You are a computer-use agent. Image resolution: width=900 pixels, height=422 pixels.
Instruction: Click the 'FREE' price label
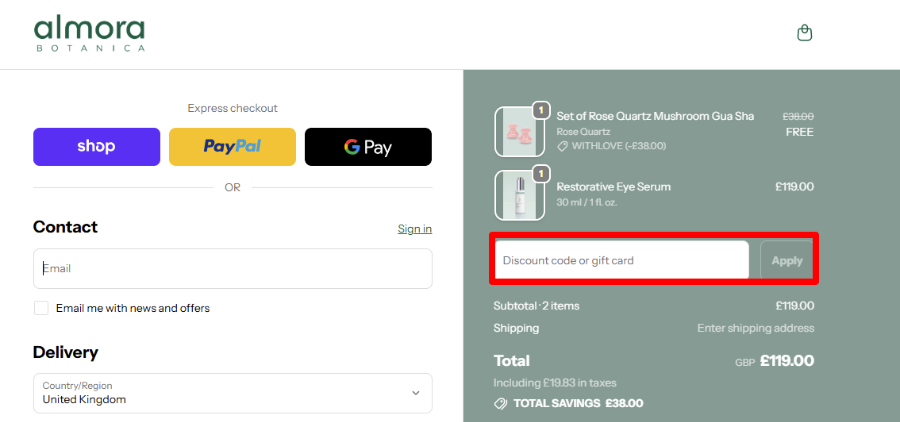click(800, 132)
